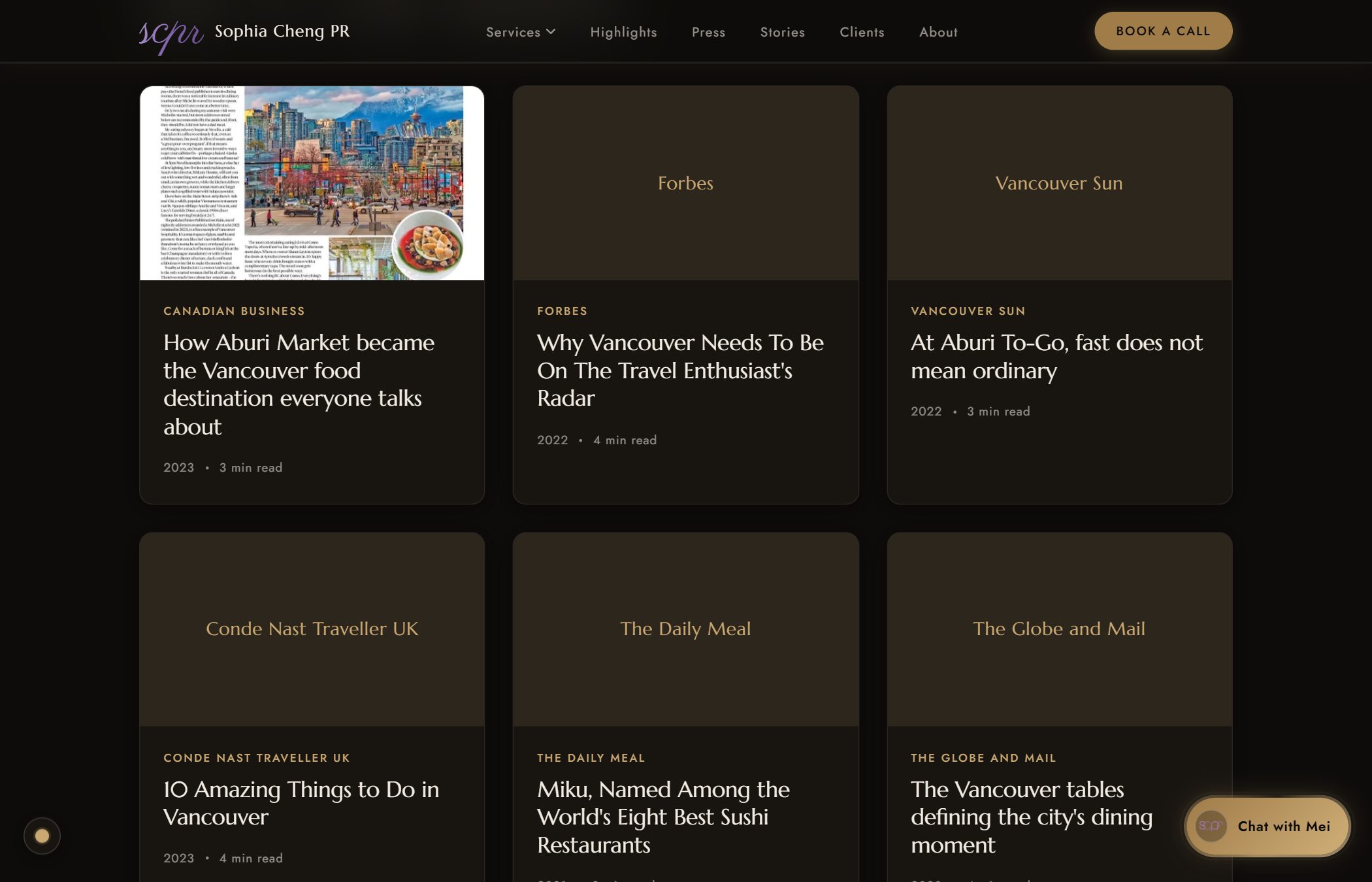1372x882 pixels.
Task: Click the 2023 · 4 min read text
Action: [x=223, y=858]
